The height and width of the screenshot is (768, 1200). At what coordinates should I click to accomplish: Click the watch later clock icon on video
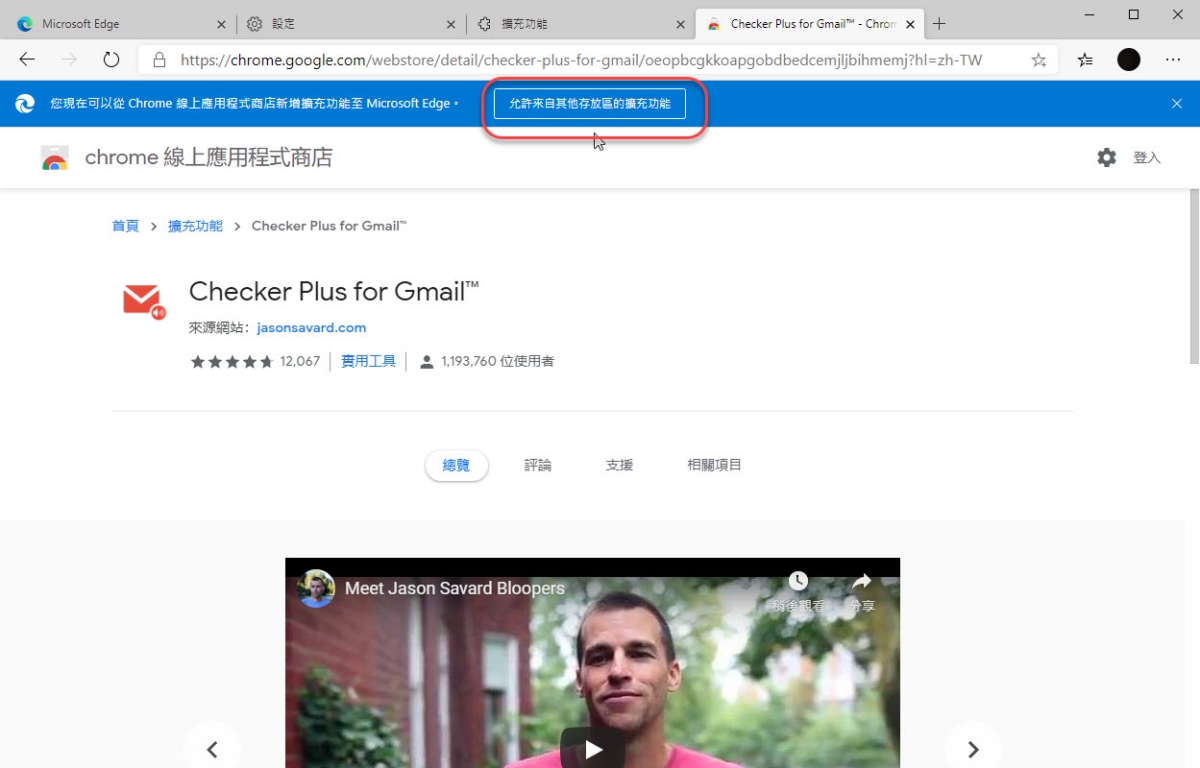[x=797, y=581]
